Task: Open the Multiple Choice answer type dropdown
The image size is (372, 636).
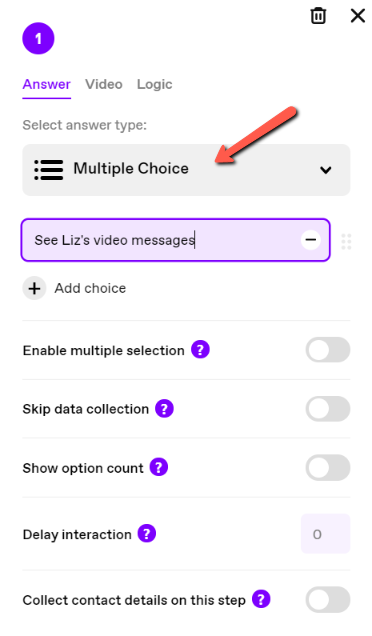Action: point(186,170)
